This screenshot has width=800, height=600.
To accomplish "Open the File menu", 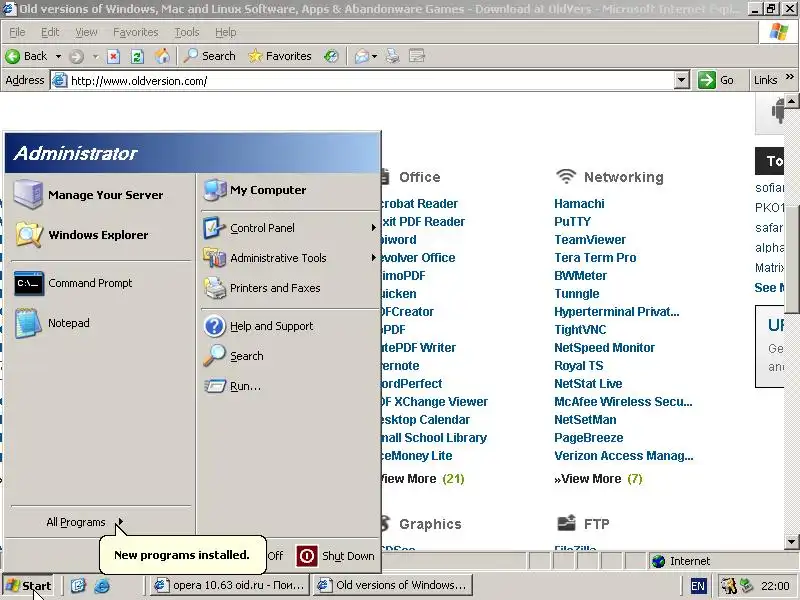I will [17, 32].
